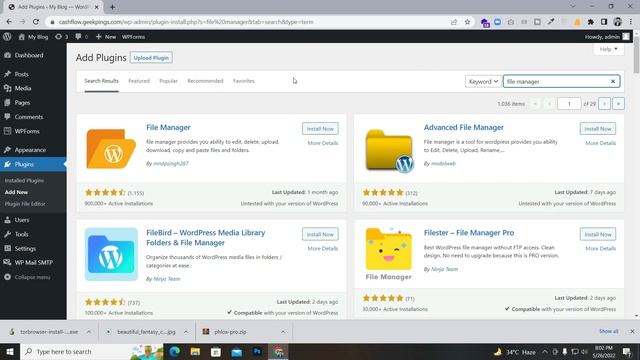640x360 pixels.
Task: Clear the file manager search text
Action: pos(613,82)
